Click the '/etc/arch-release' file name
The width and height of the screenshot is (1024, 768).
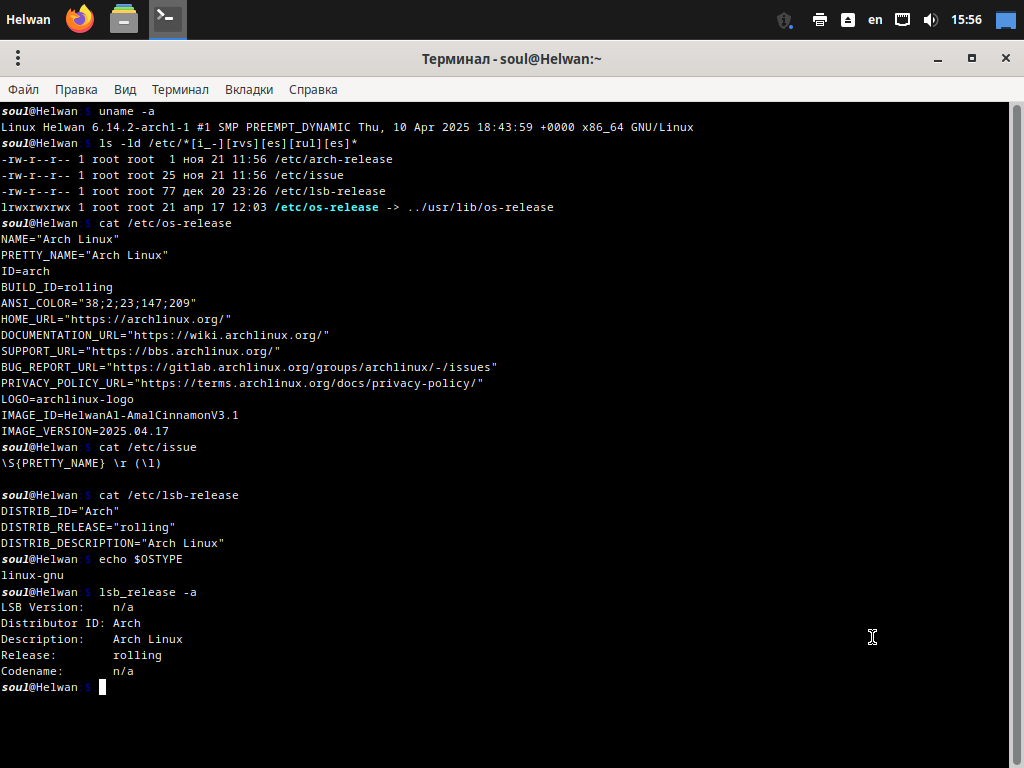click(x=333, y=159)
